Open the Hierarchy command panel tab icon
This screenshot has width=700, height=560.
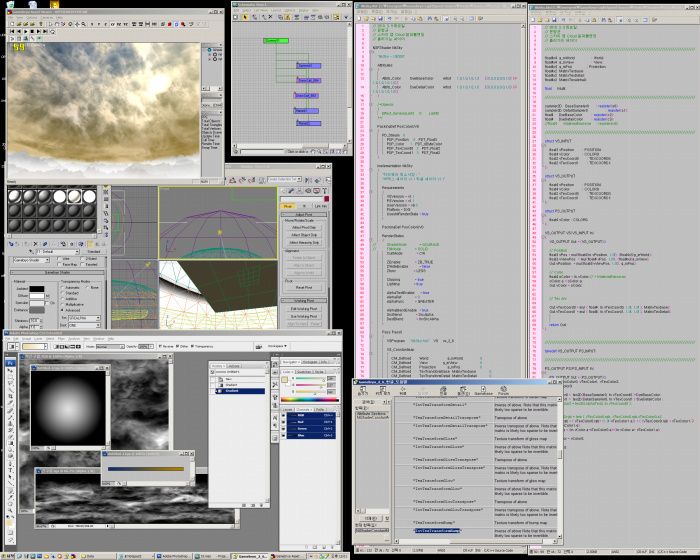pos(300,191)
